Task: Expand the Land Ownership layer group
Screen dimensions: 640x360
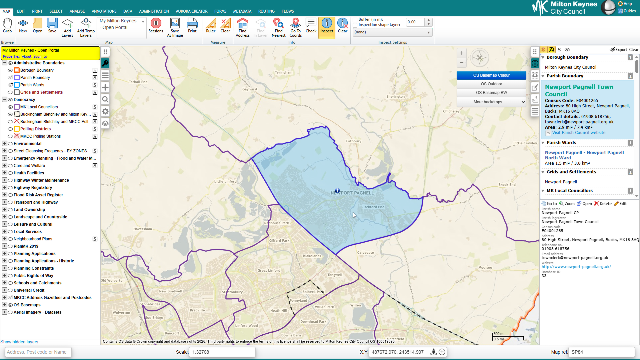Action: tap(4, 210)
